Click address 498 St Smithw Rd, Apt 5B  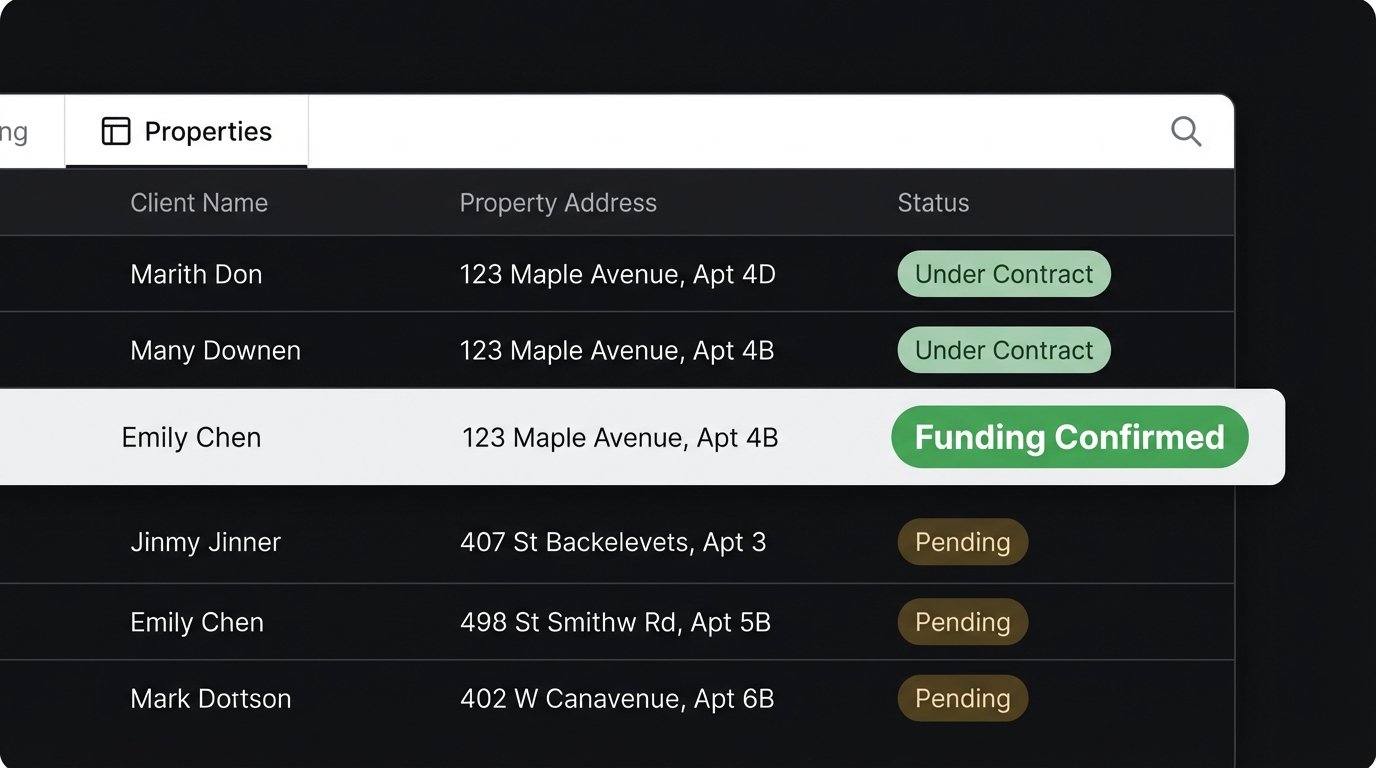point(615,622)
